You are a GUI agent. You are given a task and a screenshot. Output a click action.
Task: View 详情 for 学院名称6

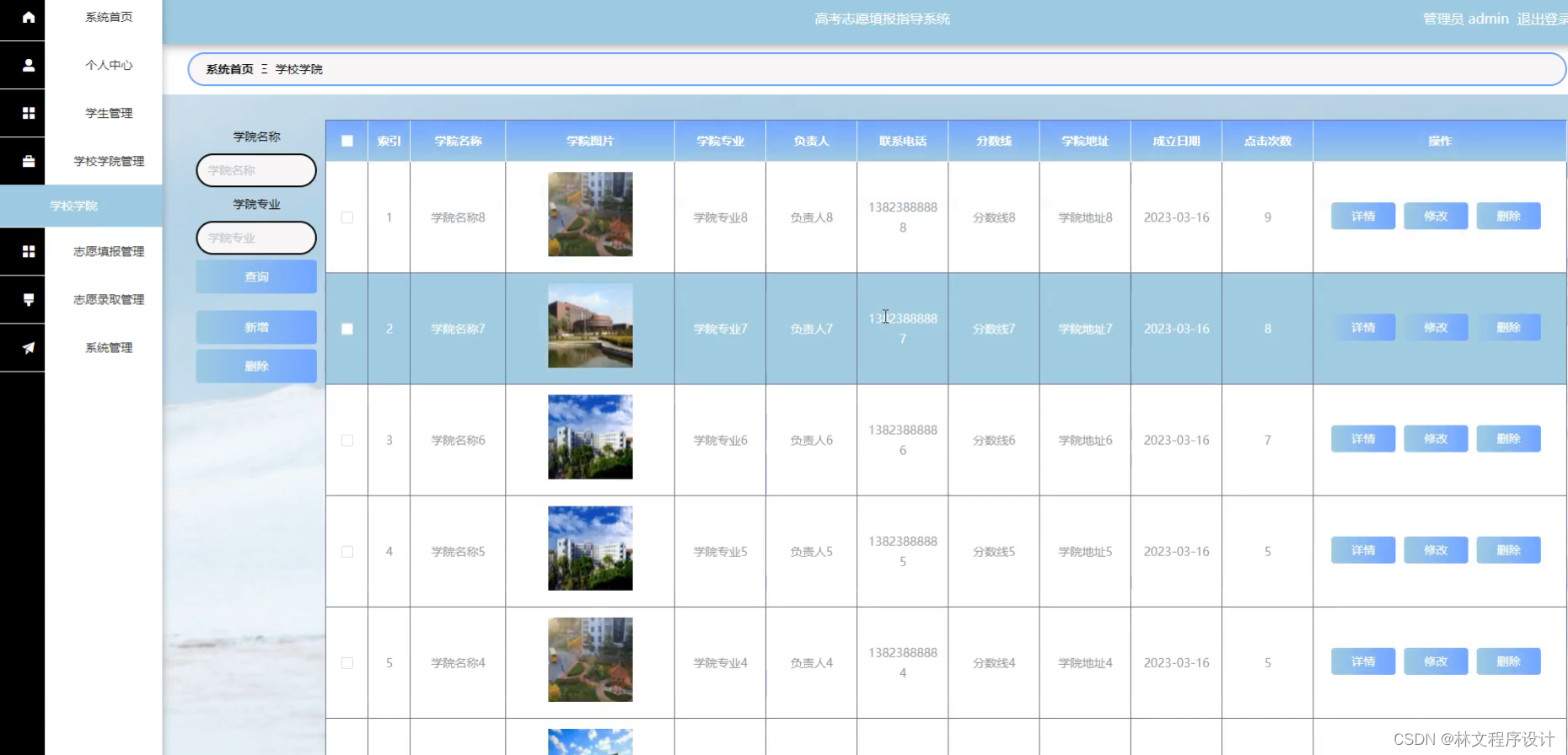coord(1363,438)
